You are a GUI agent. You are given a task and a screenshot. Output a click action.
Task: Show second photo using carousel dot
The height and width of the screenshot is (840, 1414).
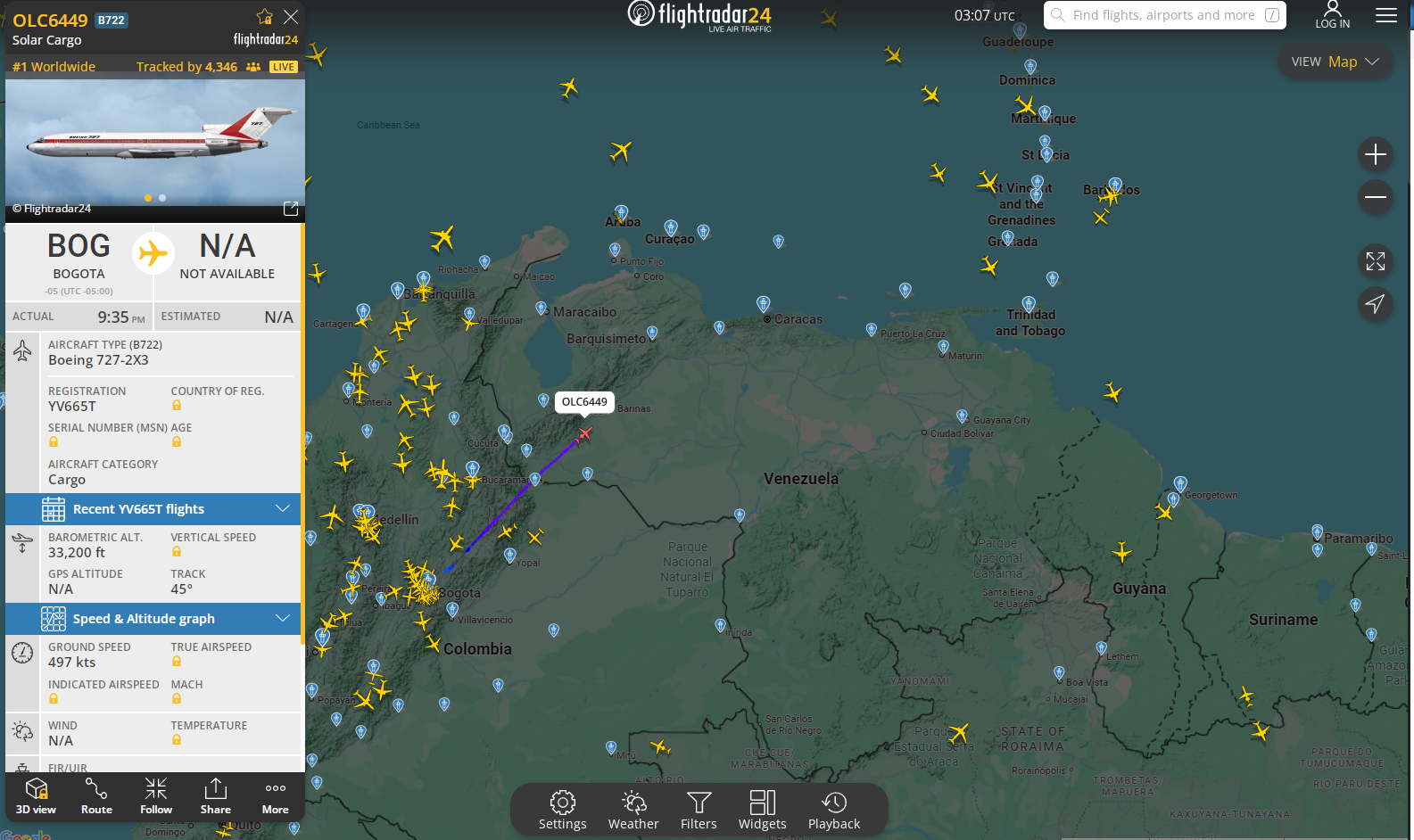pyautogui.click(x=162, y=198)
